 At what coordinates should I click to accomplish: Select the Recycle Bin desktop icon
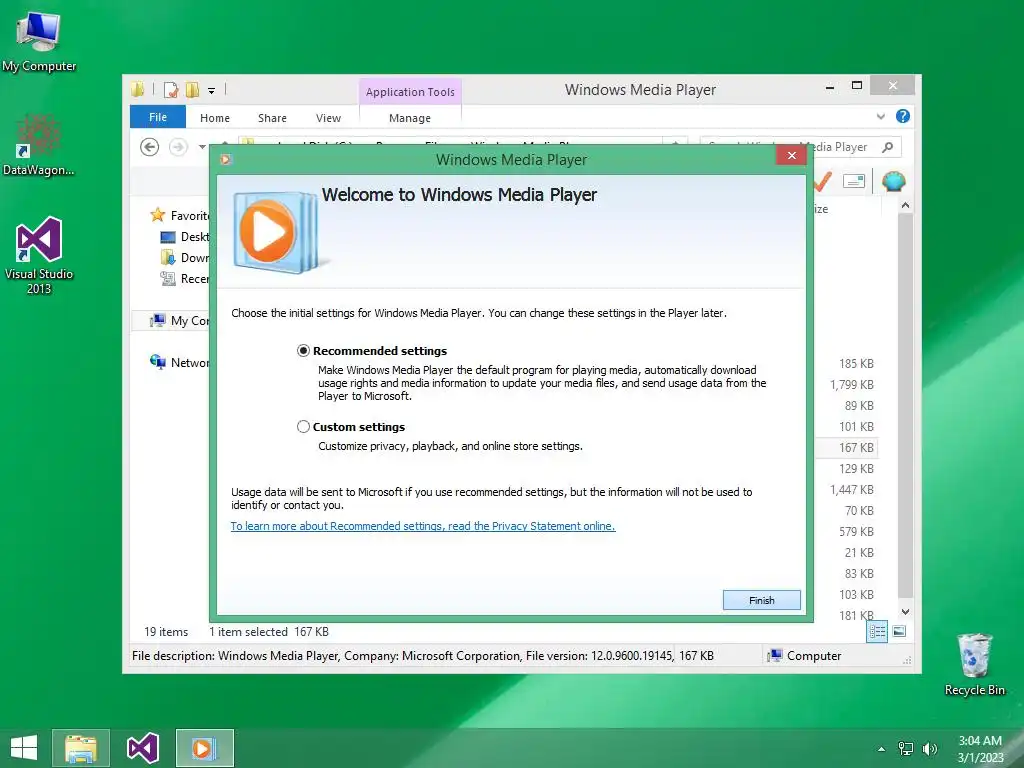(x=974, y=664)
